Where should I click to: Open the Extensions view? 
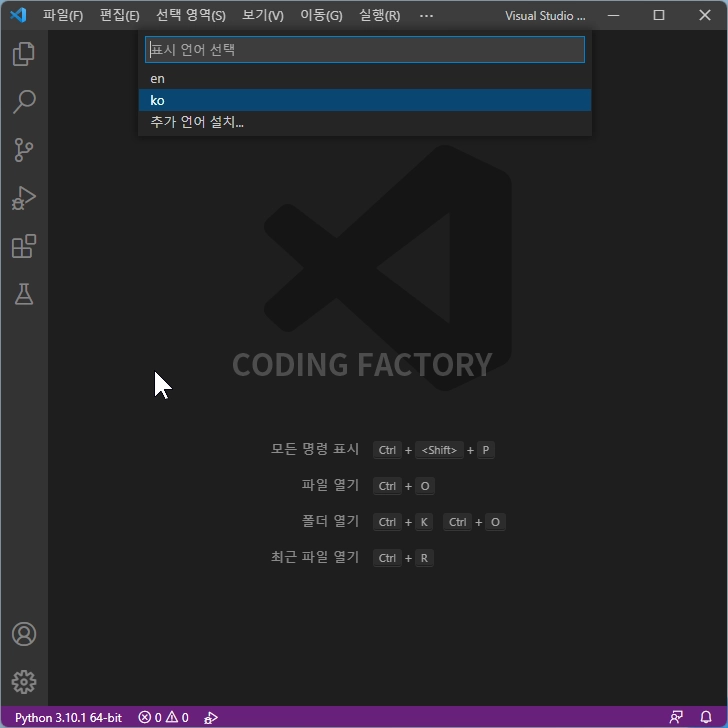pos(24,246)
